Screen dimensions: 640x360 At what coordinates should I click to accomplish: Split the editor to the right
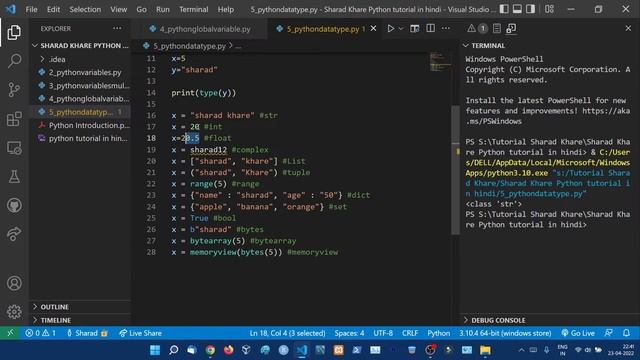pyautogui.click(x=430, y=29)
